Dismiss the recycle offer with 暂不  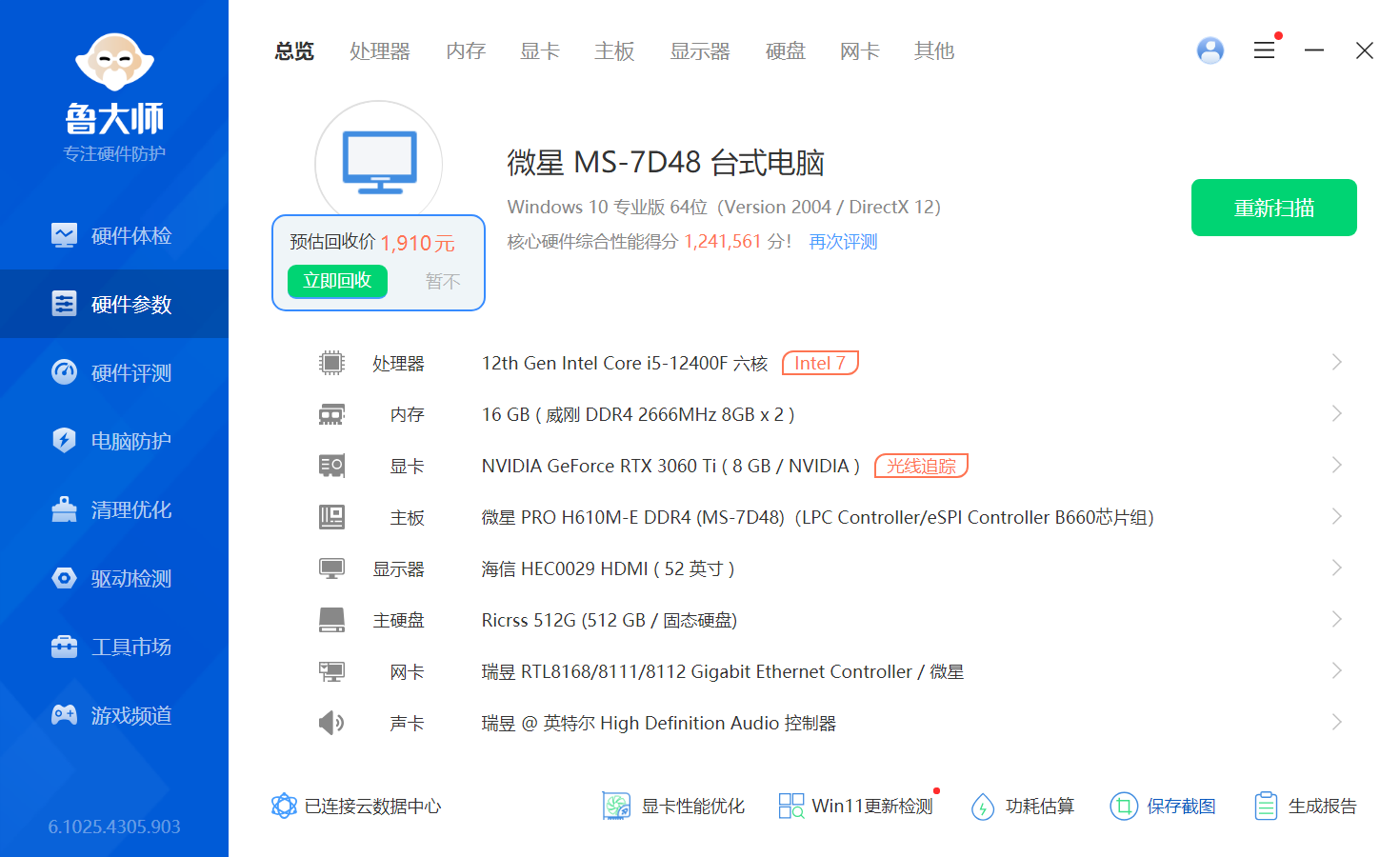pos(443,281)
